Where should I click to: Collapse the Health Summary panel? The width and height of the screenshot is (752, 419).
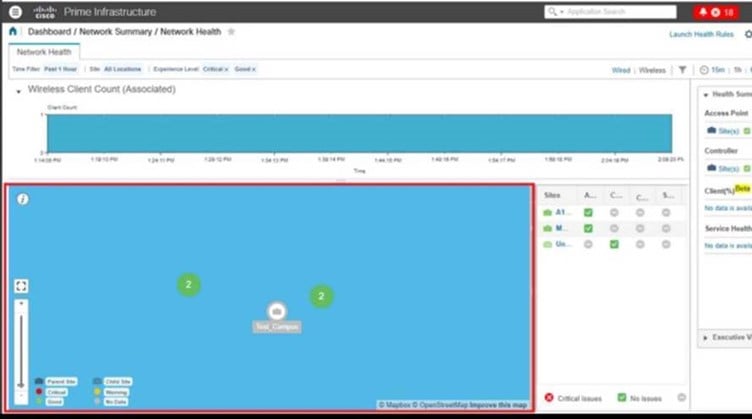pos(705,95)
